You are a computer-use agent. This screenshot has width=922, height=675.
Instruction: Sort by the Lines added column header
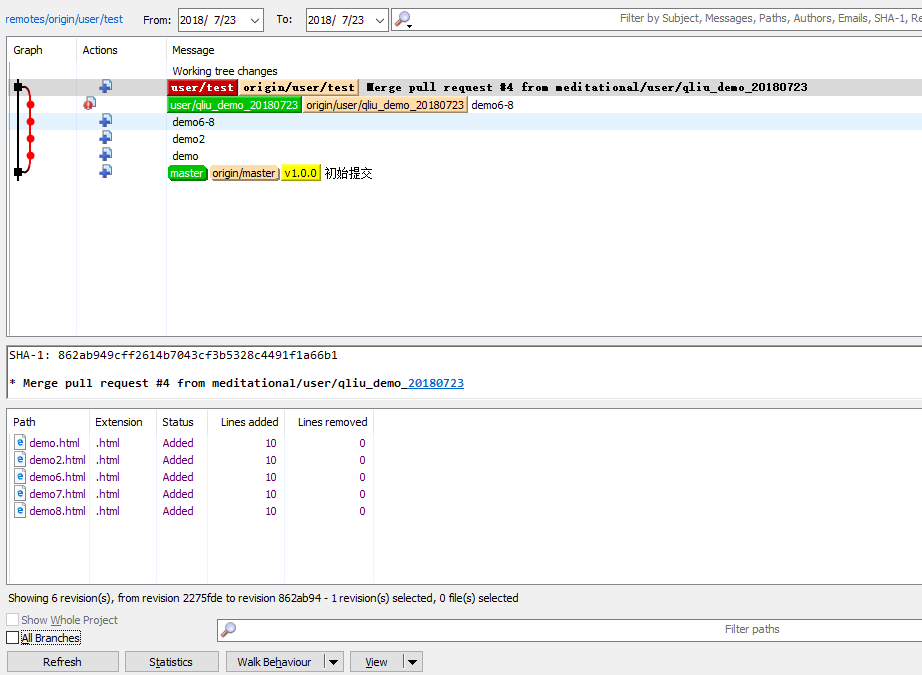click(248, 422)
